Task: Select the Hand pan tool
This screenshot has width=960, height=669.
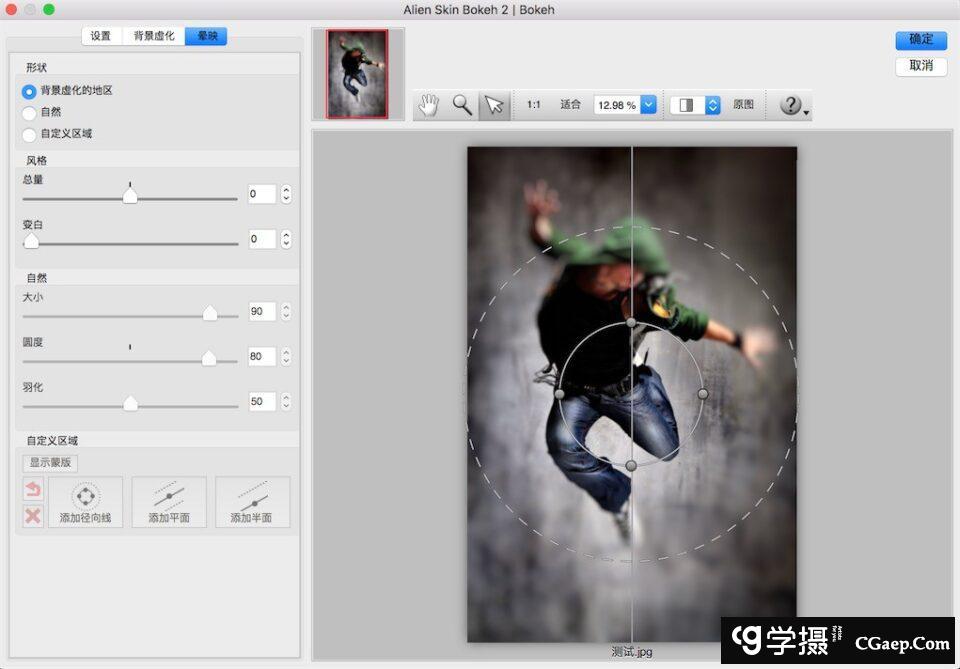Action: tap(429, 105)
